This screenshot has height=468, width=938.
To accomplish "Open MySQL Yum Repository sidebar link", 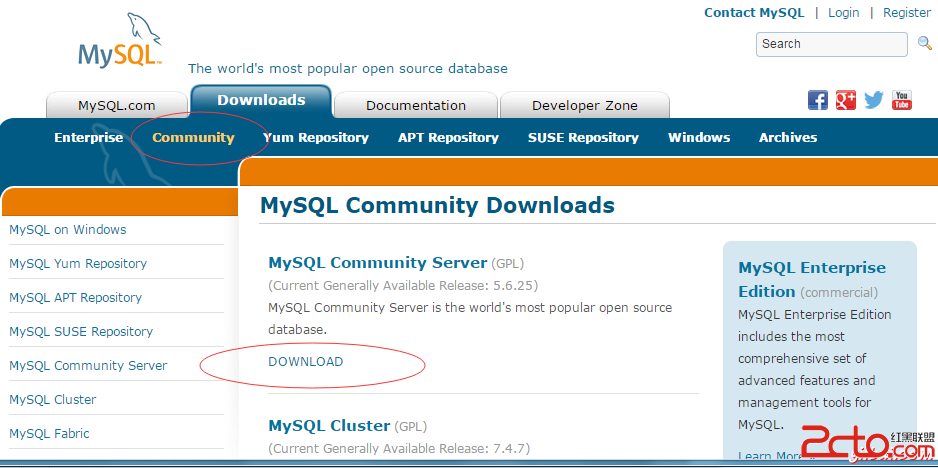I will click(78, 264).
